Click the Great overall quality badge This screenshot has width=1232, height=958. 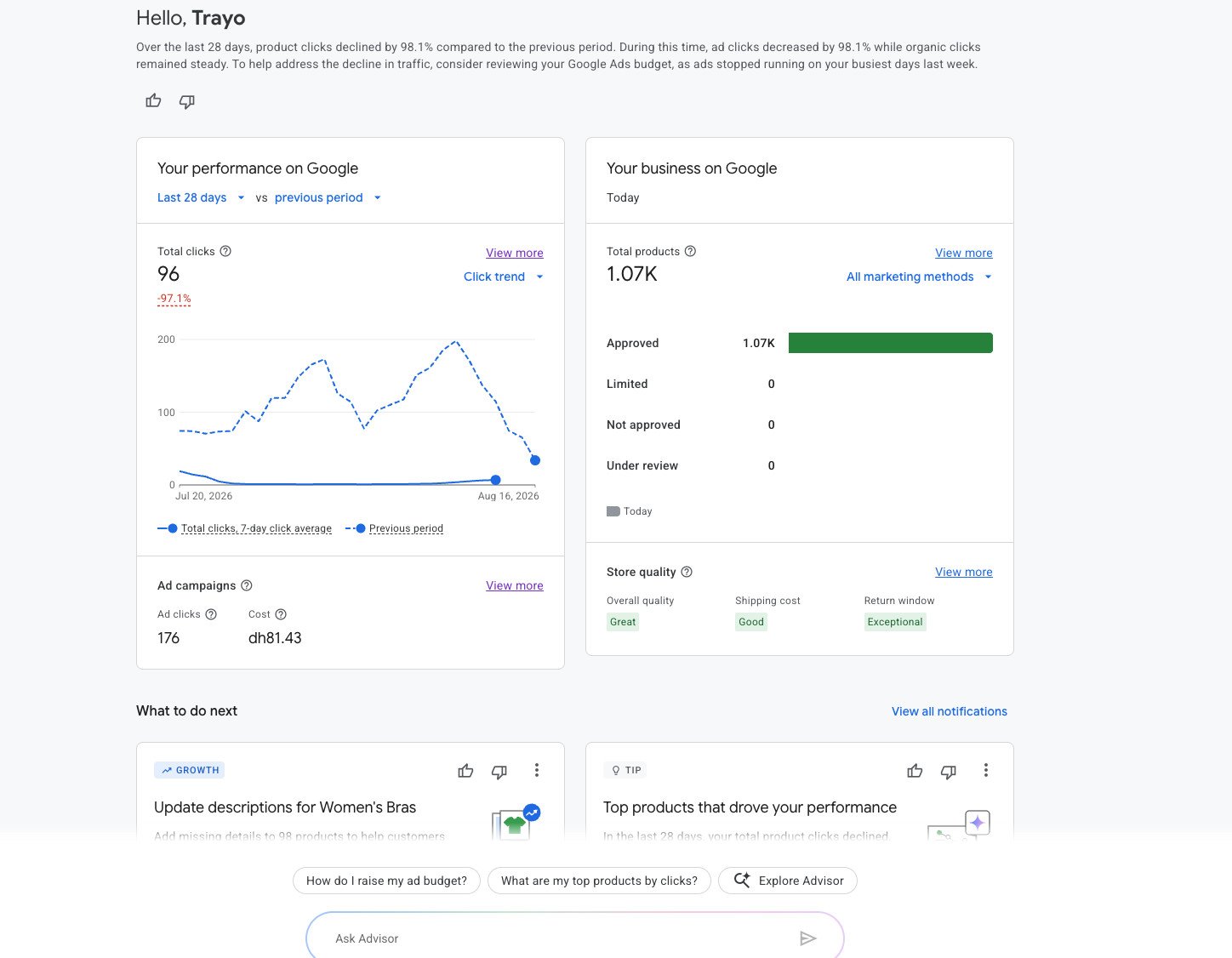tap(623, 622)
